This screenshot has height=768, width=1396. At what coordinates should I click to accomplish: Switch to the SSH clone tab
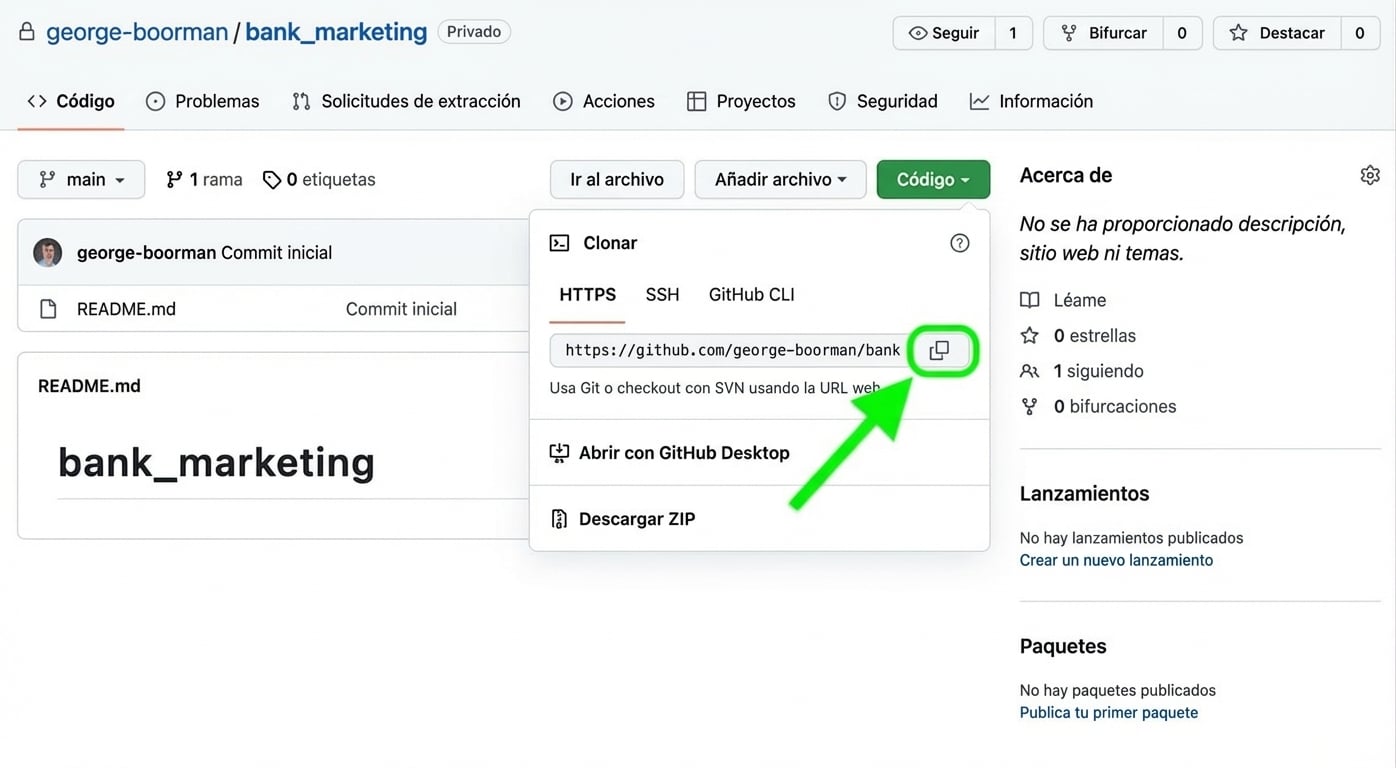point(662,295)
